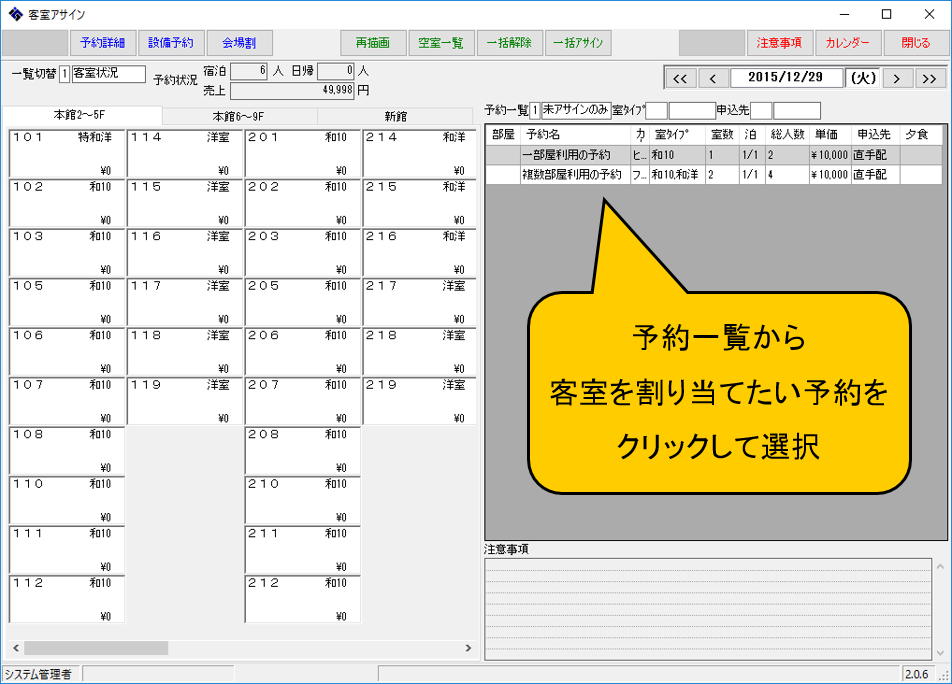Jump back with the << date button

680,78
